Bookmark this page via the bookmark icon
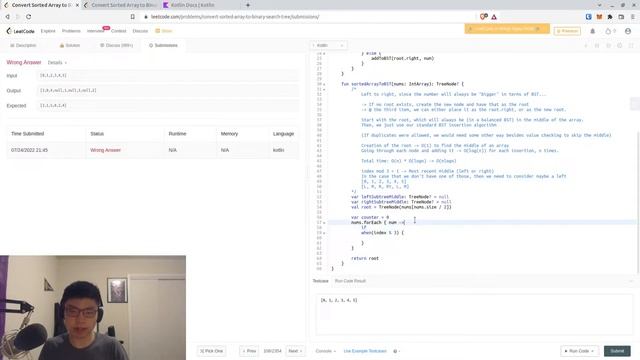 133,17
